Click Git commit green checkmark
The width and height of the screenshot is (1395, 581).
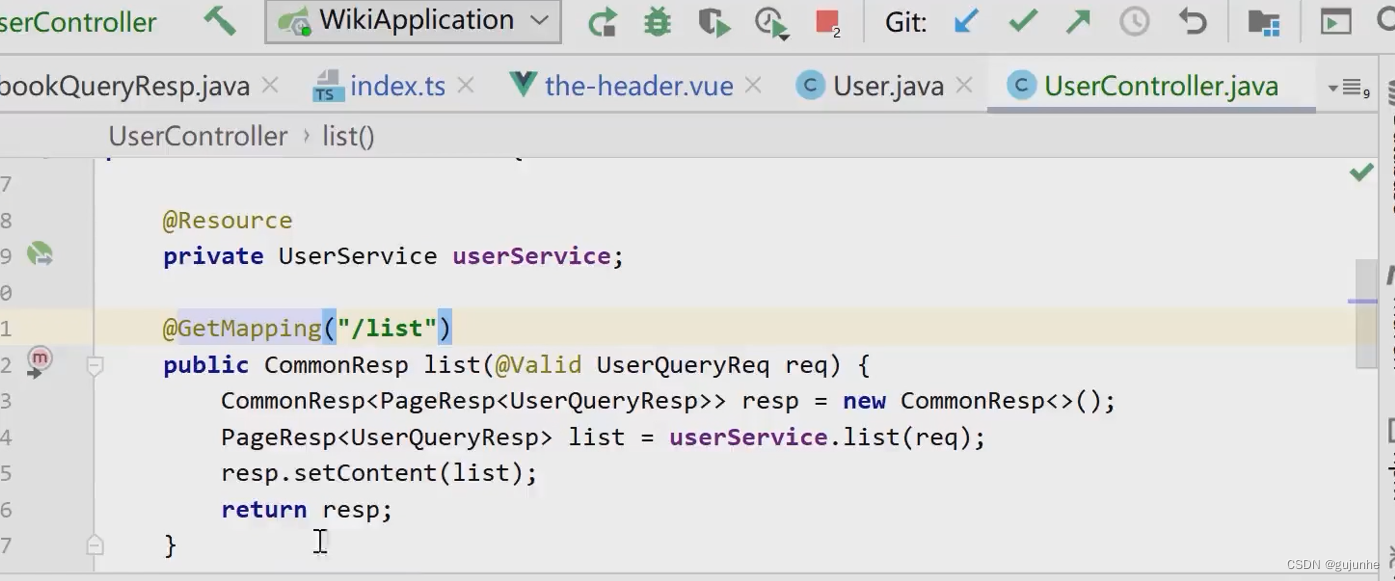1022,21
